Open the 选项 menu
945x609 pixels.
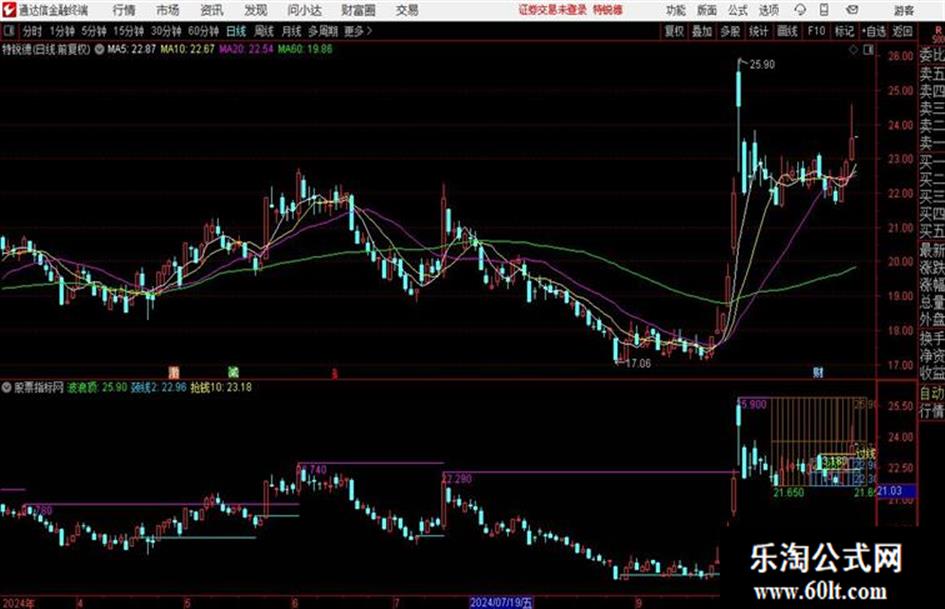(x=768, y=10)
